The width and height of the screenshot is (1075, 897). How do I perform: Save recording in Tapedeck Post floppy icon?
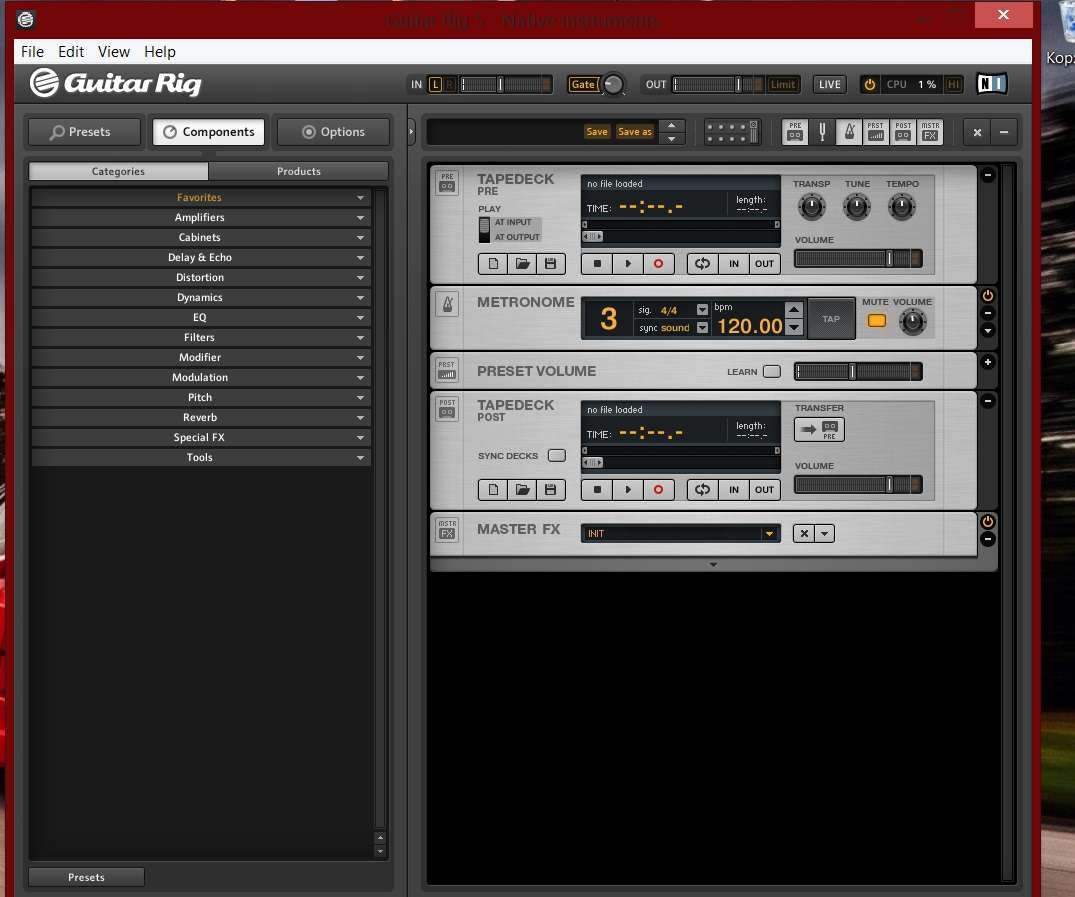[550, 490]
